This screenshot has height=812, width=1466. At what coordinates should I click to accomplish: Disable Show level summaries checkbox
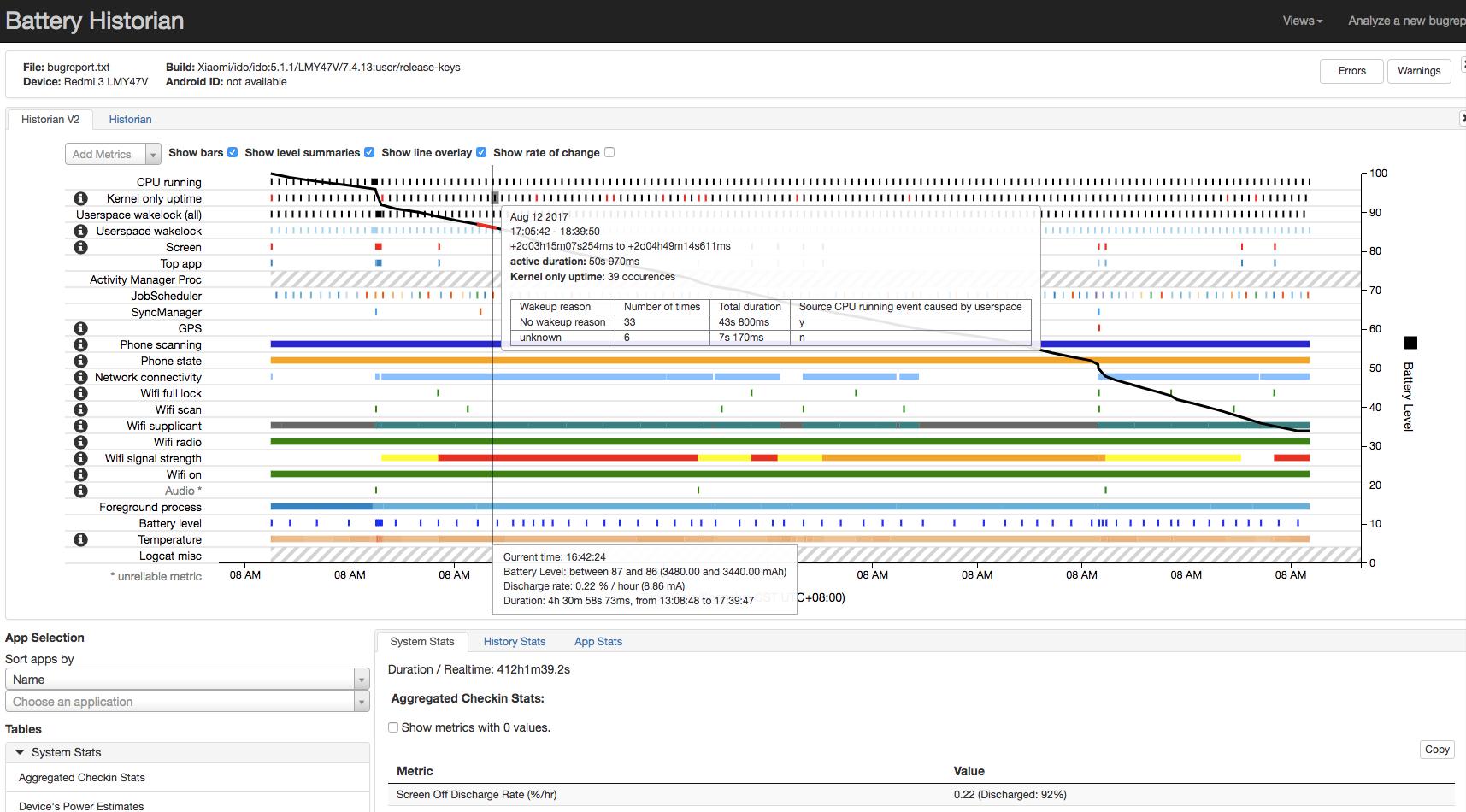[x=369, y=152]
